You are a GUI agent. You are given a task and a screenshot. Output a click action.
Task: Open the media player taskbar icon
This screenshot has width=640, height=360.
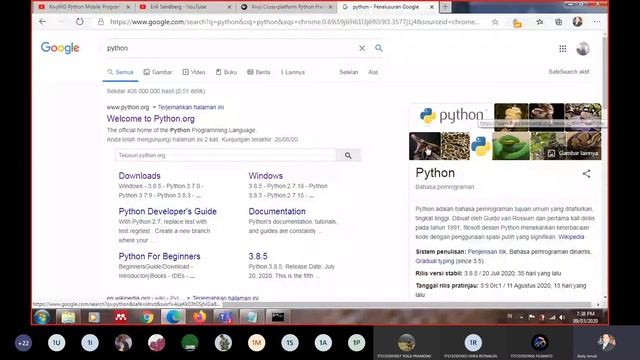click(94, 317)
